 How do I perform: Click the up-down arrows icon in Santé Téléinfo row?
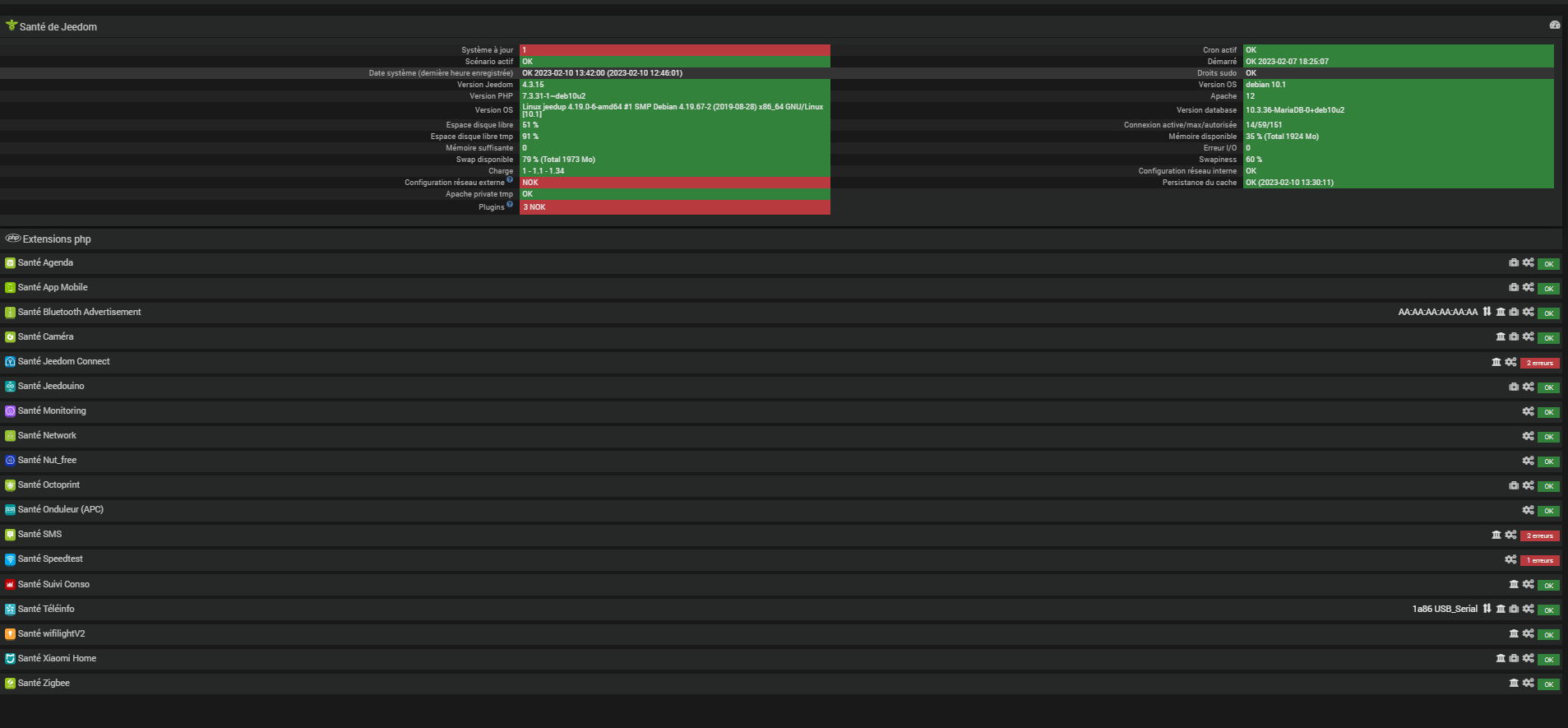[x=1487, y=609]
